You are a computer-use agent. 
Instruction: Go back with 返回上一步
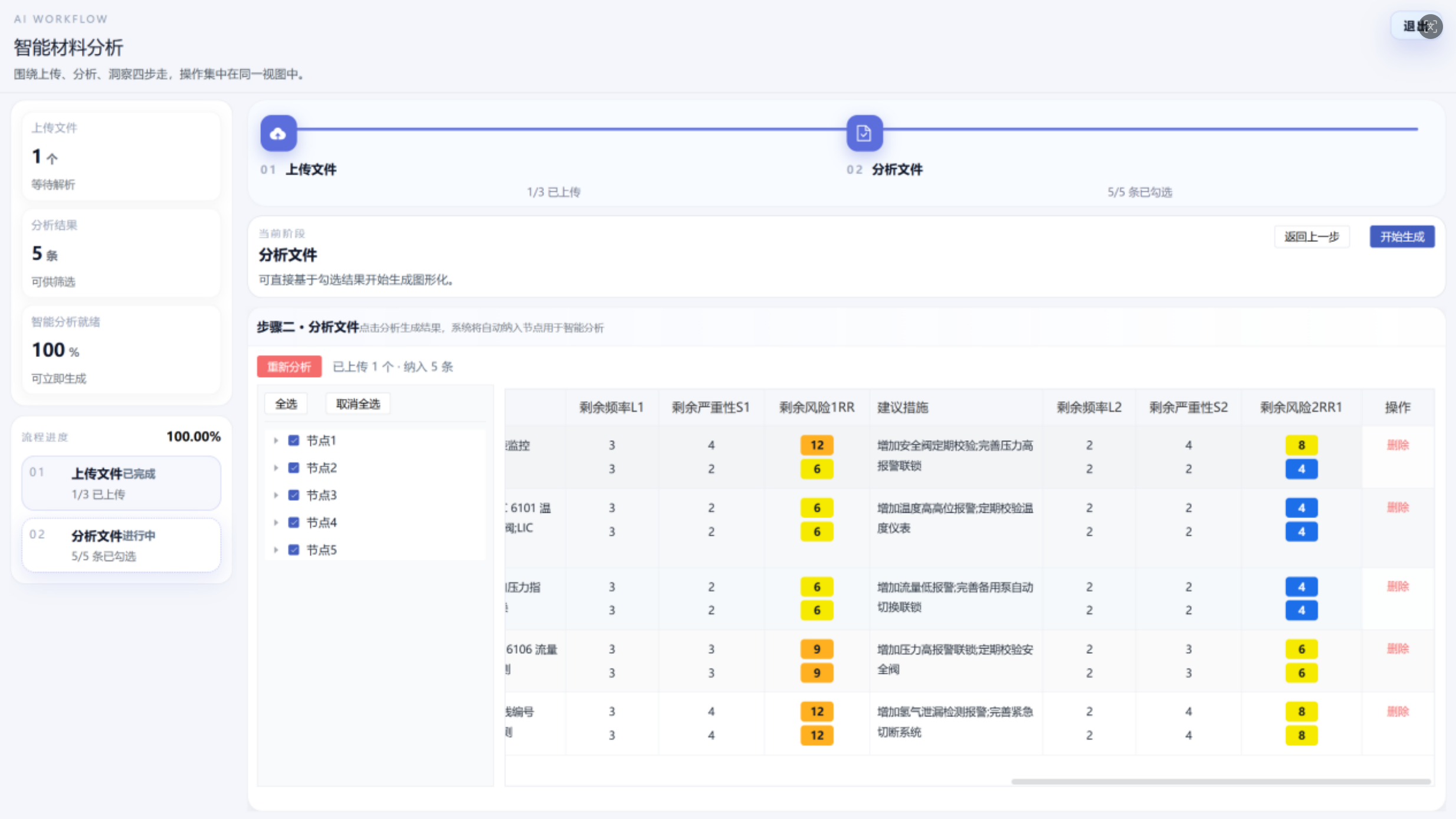(x=1311, y=237)
